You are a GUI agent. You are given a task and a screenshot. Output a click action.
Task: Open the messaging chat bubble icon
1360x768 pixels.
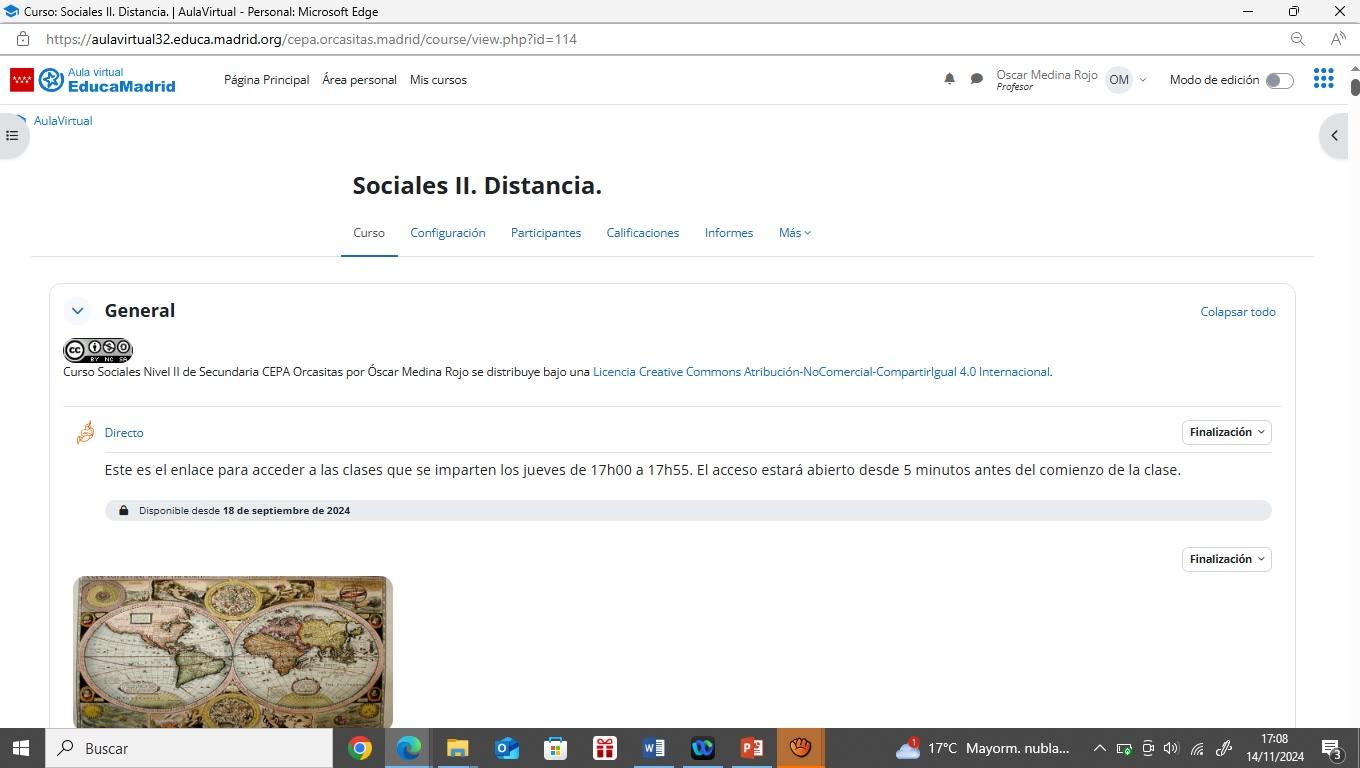point(976,79)
